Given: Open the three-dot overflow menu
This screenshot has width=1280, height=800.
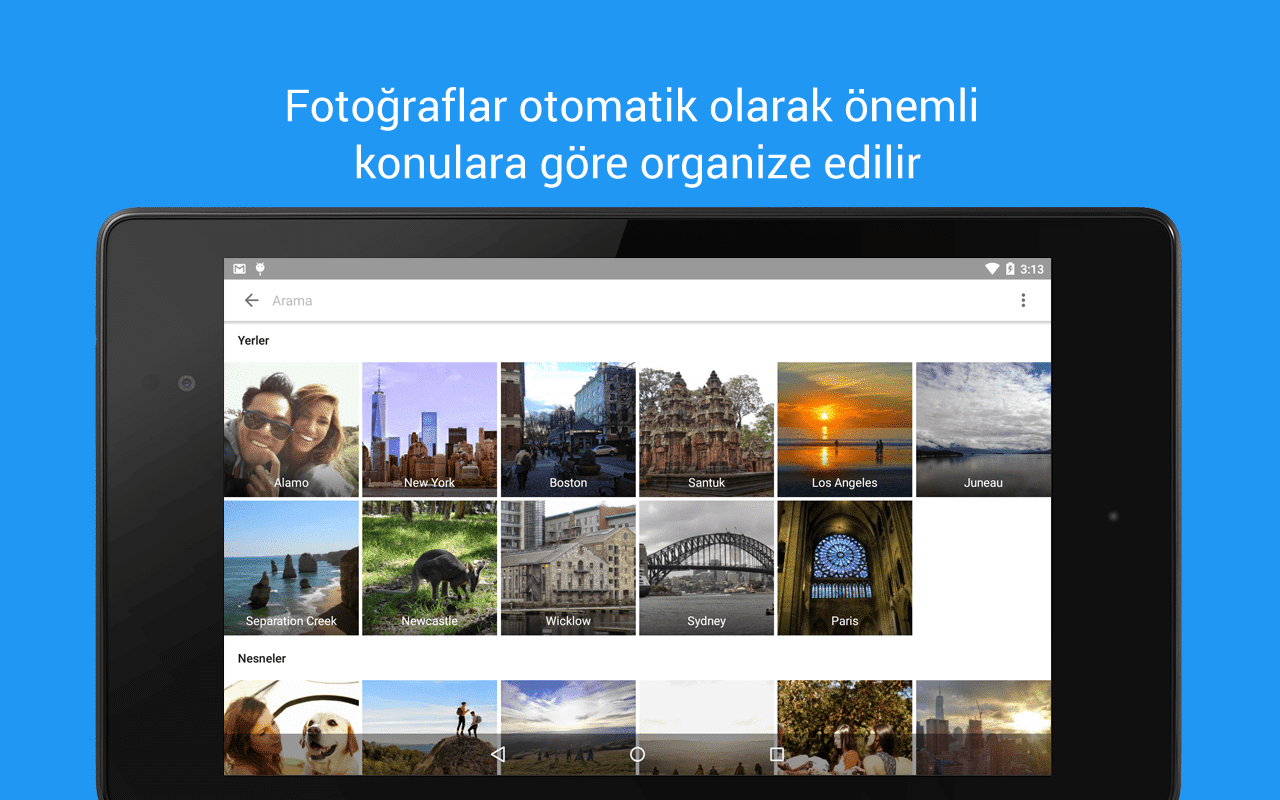Looking at the screenshot, I should [1023, 300].
